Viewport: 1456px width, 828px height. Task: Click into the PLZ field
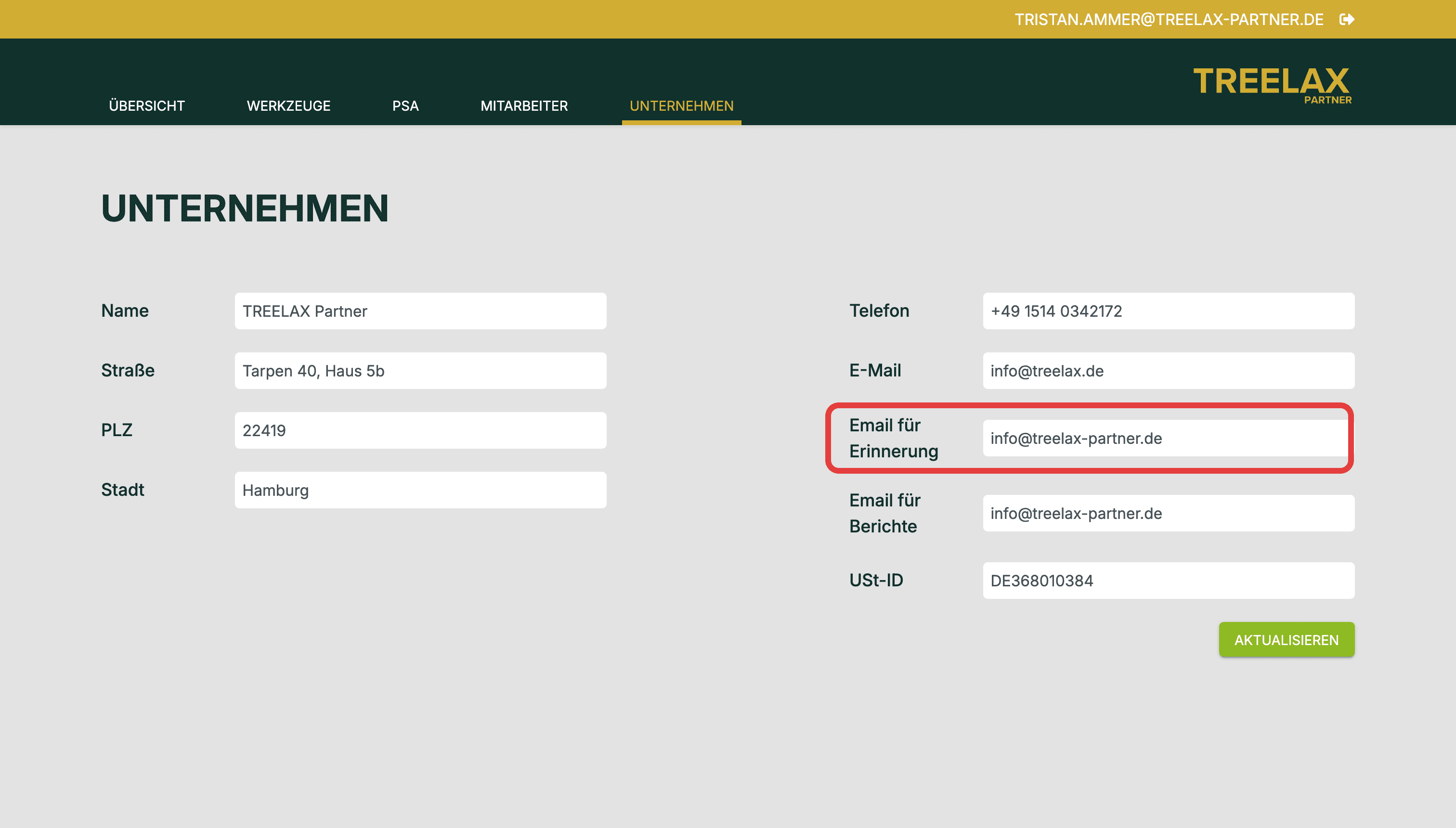point(420,430)
